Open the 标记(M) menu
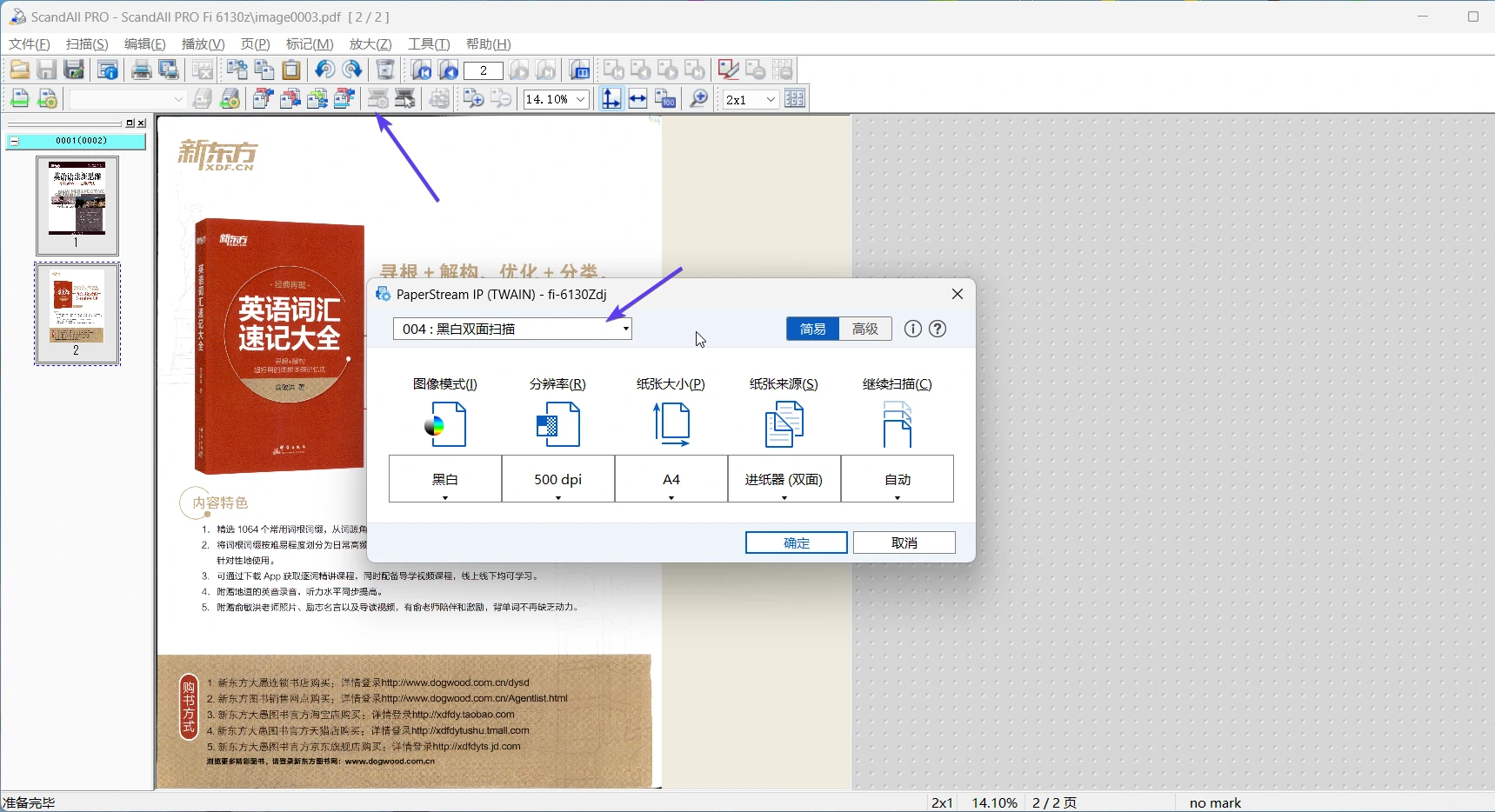1495x812 pixels. [310, 44]
